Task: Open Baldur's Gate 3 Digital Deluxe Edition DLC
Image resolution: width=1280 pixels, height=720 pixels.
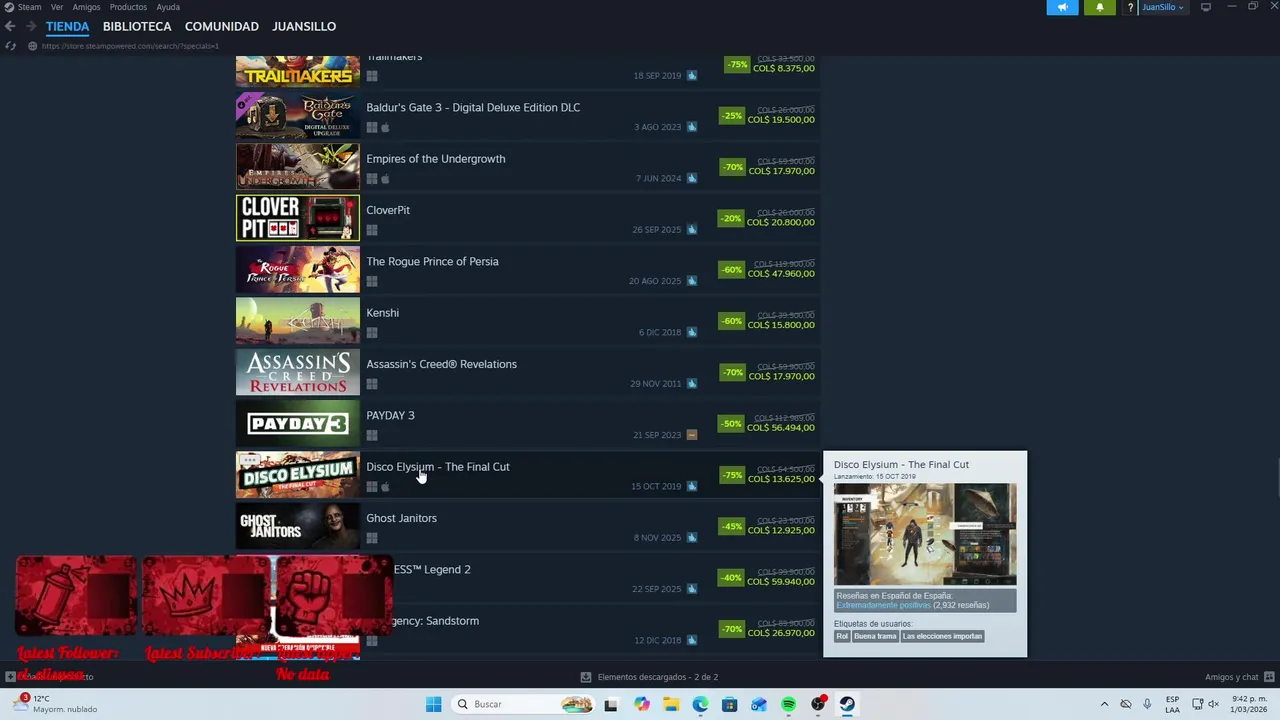Action: 527,116
